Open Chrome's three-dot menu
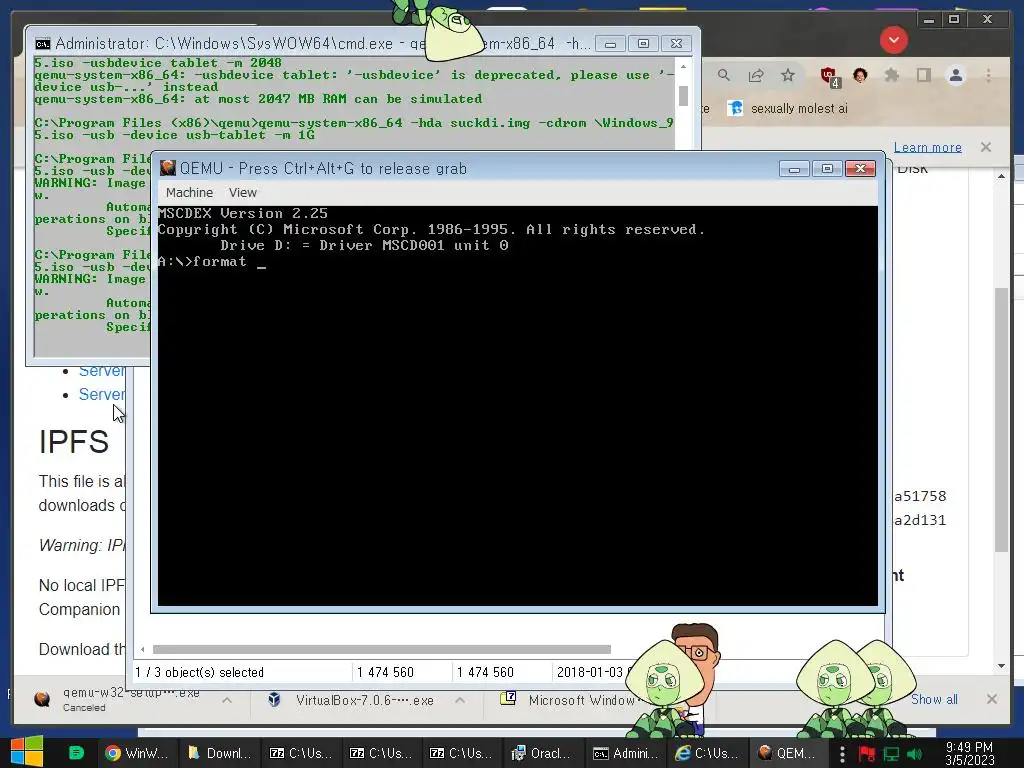Screen dimensions: 1024x768 (x=989, y=76)
